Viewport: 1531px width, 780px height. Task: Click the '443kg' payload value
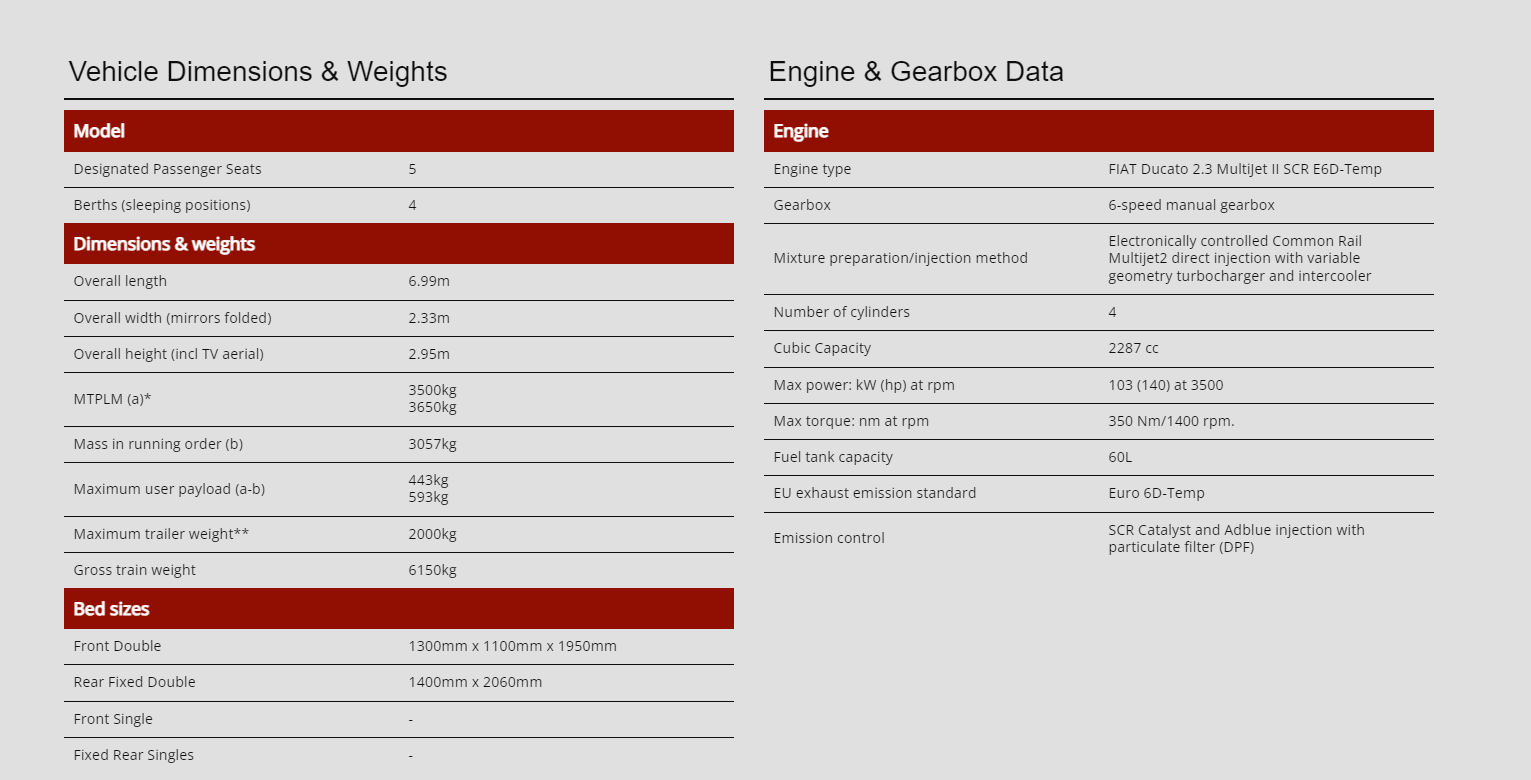tap(428, 480)
